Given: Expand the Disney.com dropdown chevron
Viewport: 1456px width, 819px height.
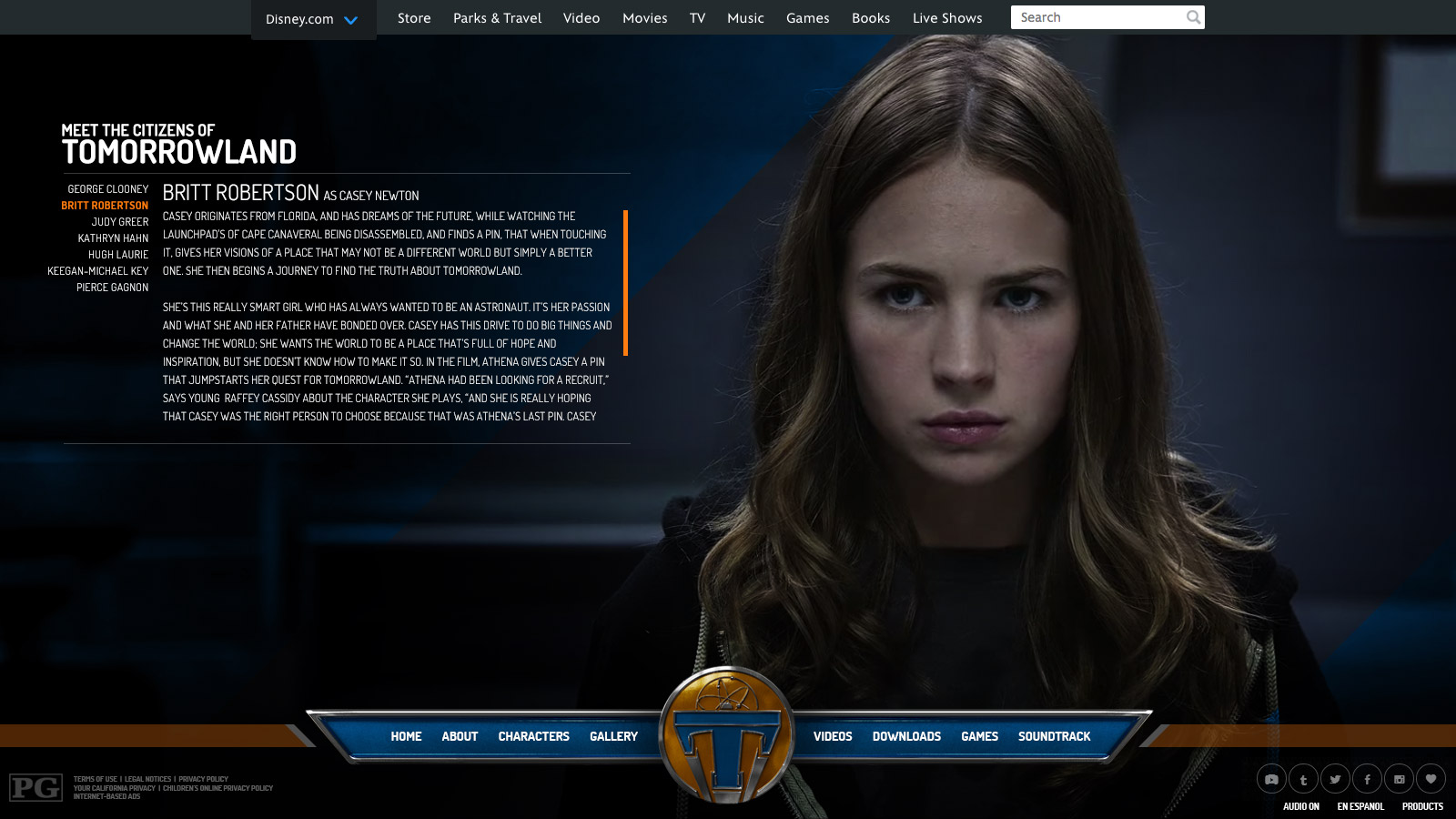Looking at the screenshot, I should point(350,20).
